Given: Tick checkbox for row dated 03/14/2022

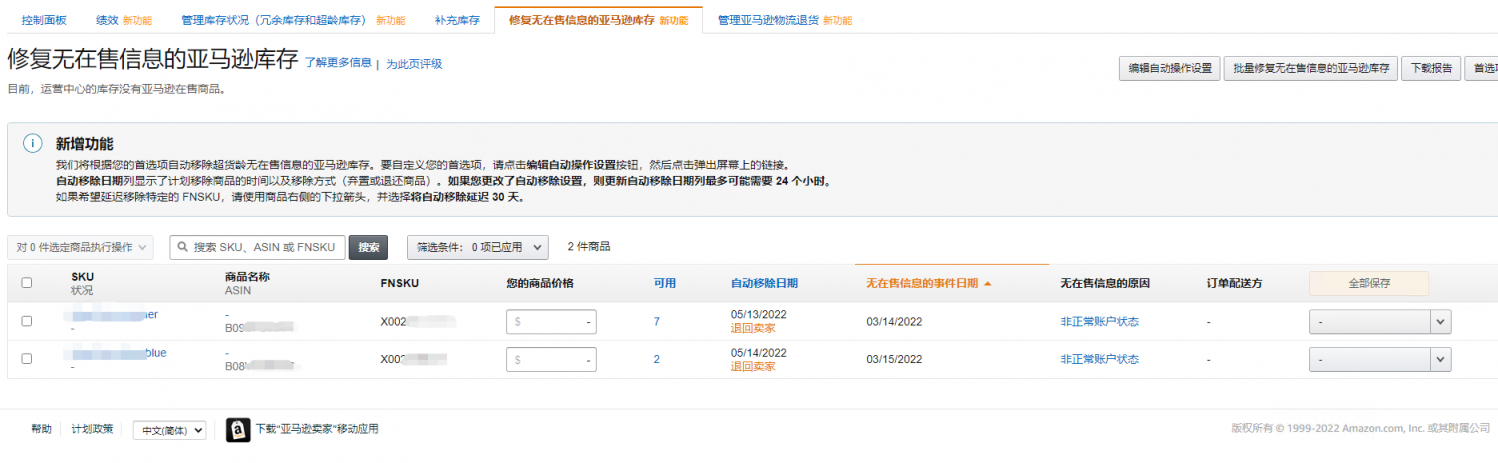Looking at the screenshot, I should coord(27,321).
